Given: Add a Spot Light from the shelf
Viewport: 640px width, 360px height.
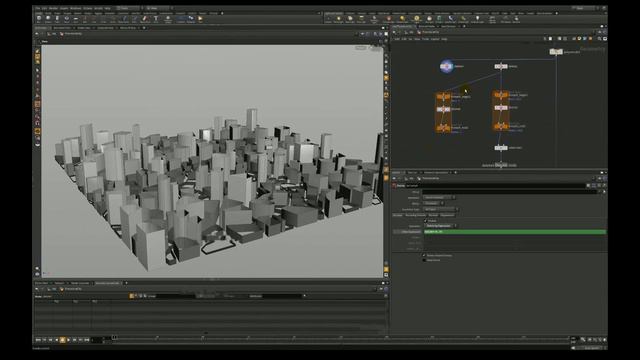Looking at the screenshot, I should pos(350,19).
